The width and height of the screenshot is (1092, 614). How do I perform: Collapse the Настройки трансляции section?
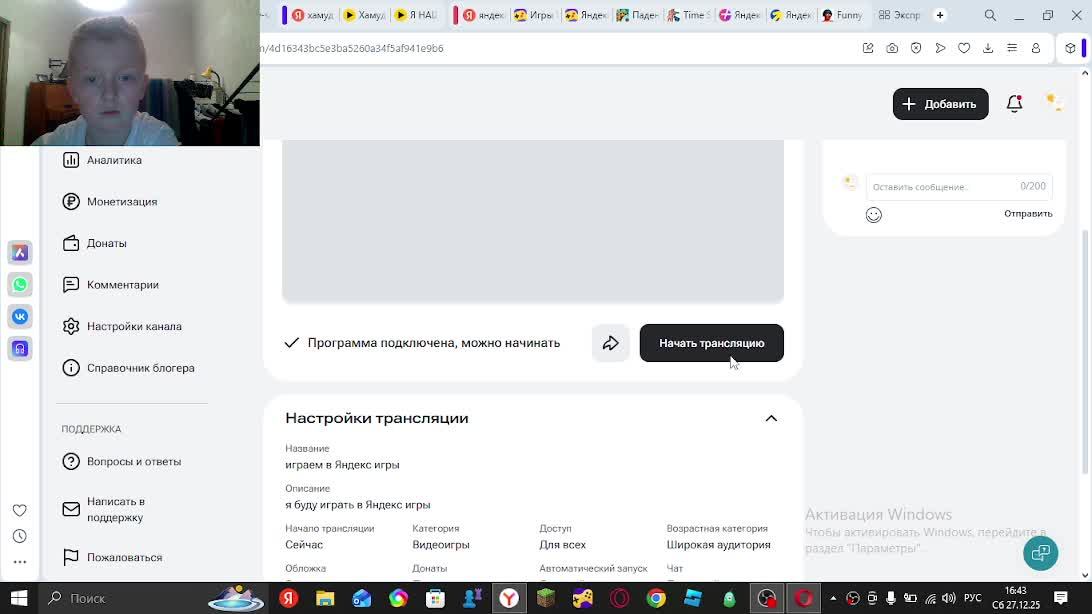[771, 418]
